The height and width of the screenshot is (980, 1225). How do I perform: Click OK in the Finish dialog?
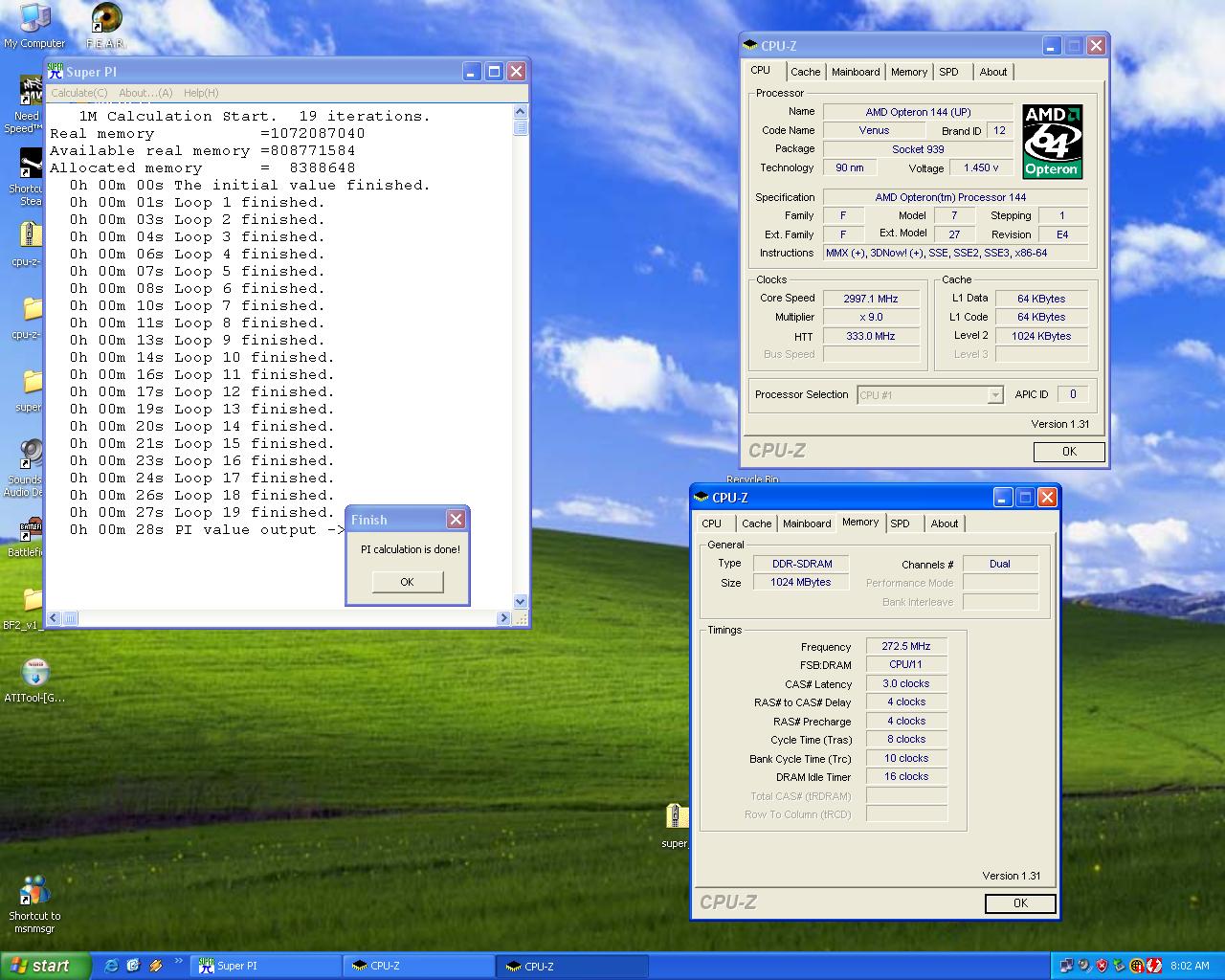(x=408, y=582)
